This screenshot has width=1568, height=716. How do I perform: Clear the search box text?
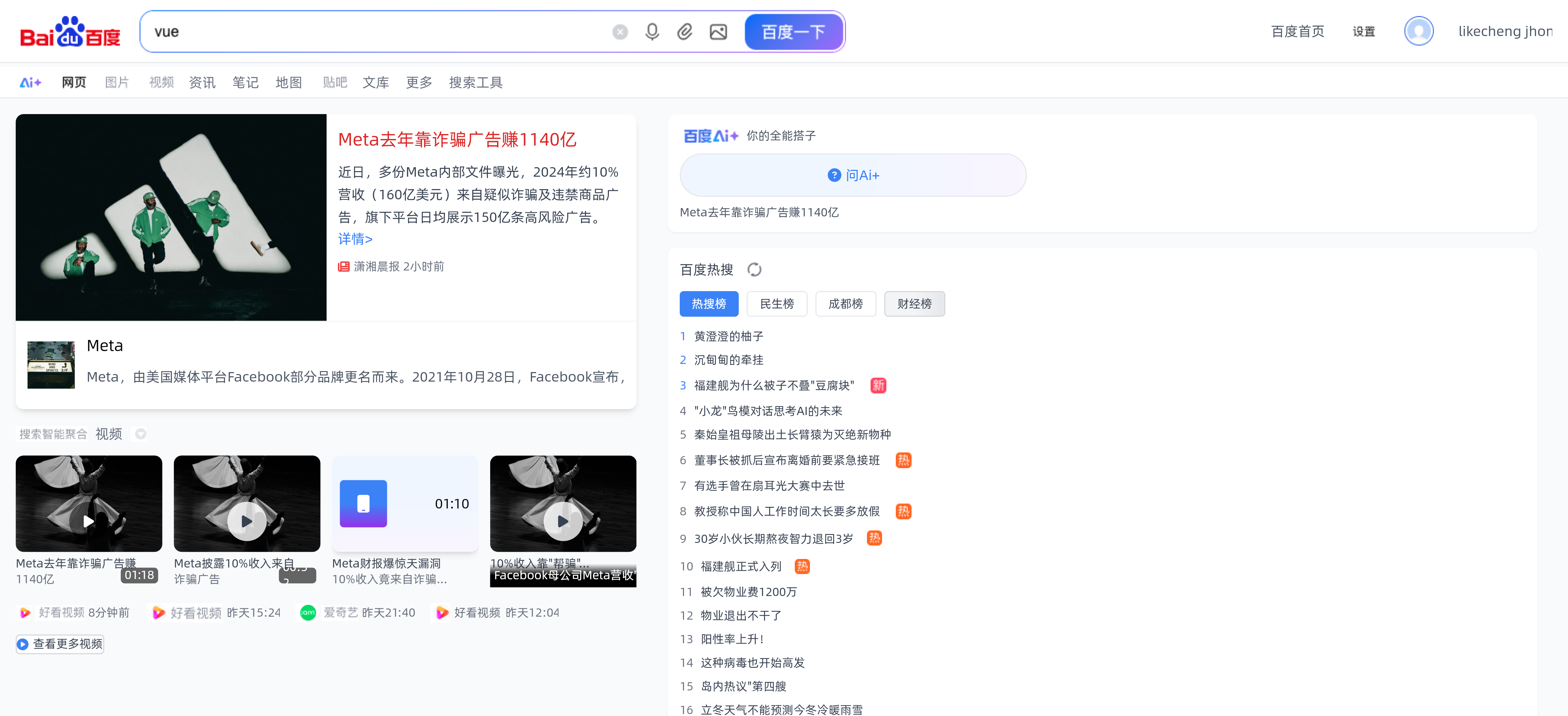point(620,32)
